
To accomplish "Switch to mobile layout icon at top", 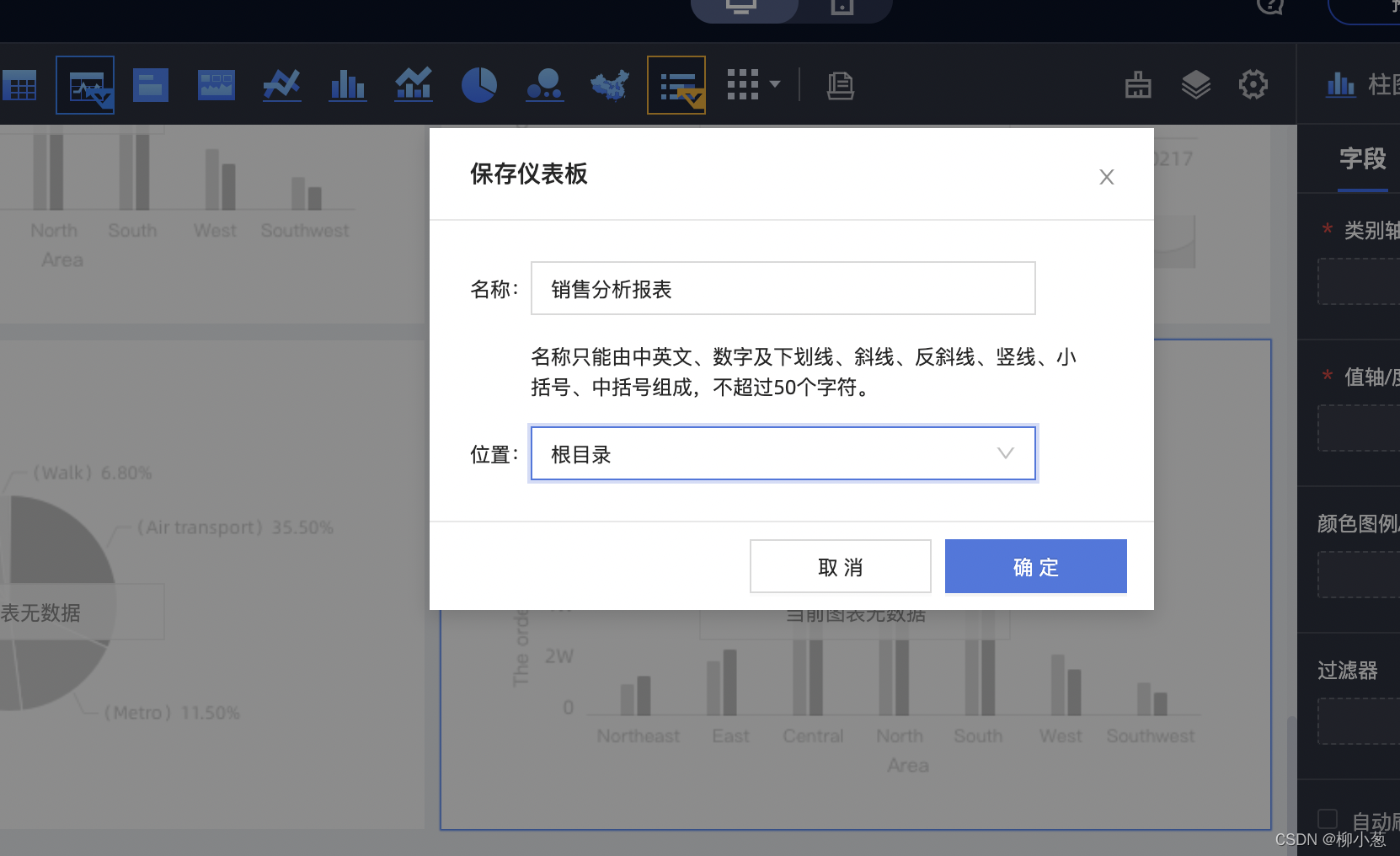I will 842,8.
